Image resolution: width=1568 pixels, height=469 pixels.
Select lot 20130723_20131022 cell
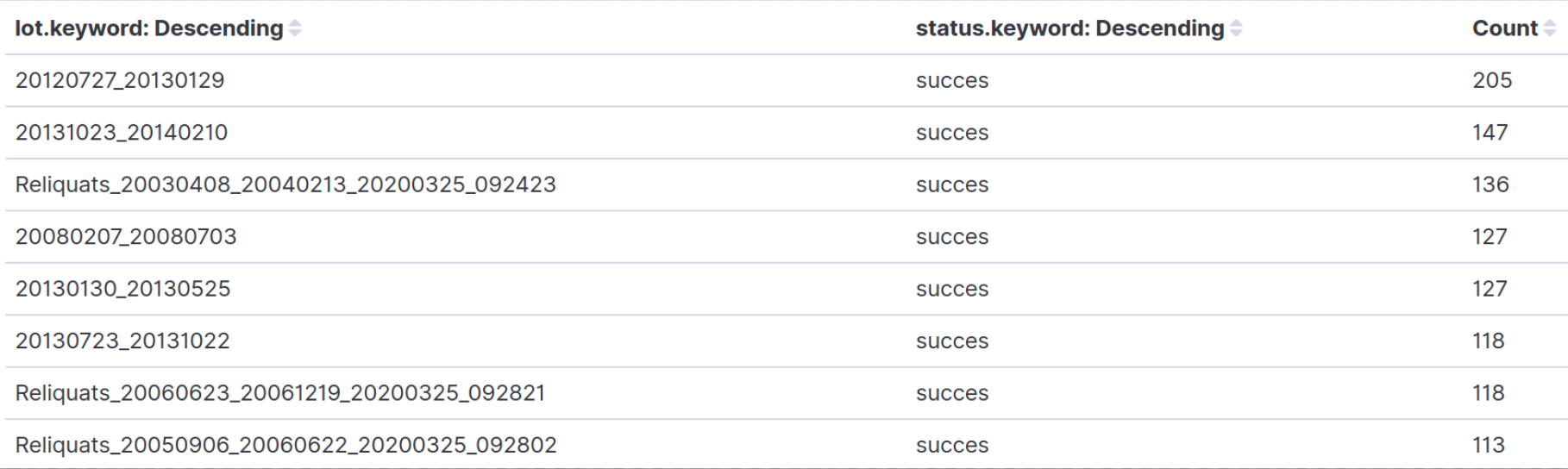pyautogui.click(x=122, y=341)
